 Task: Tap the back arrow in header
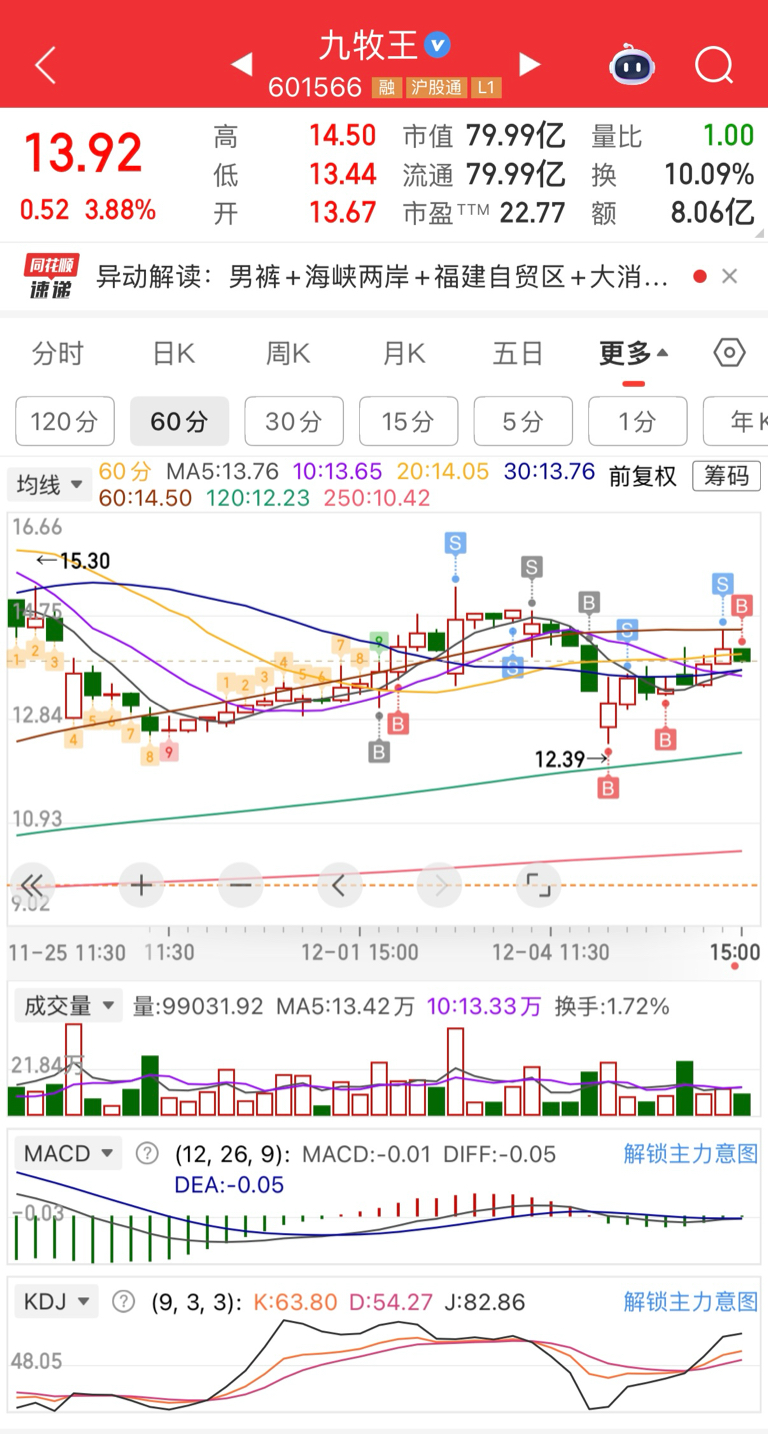point(45,66)
